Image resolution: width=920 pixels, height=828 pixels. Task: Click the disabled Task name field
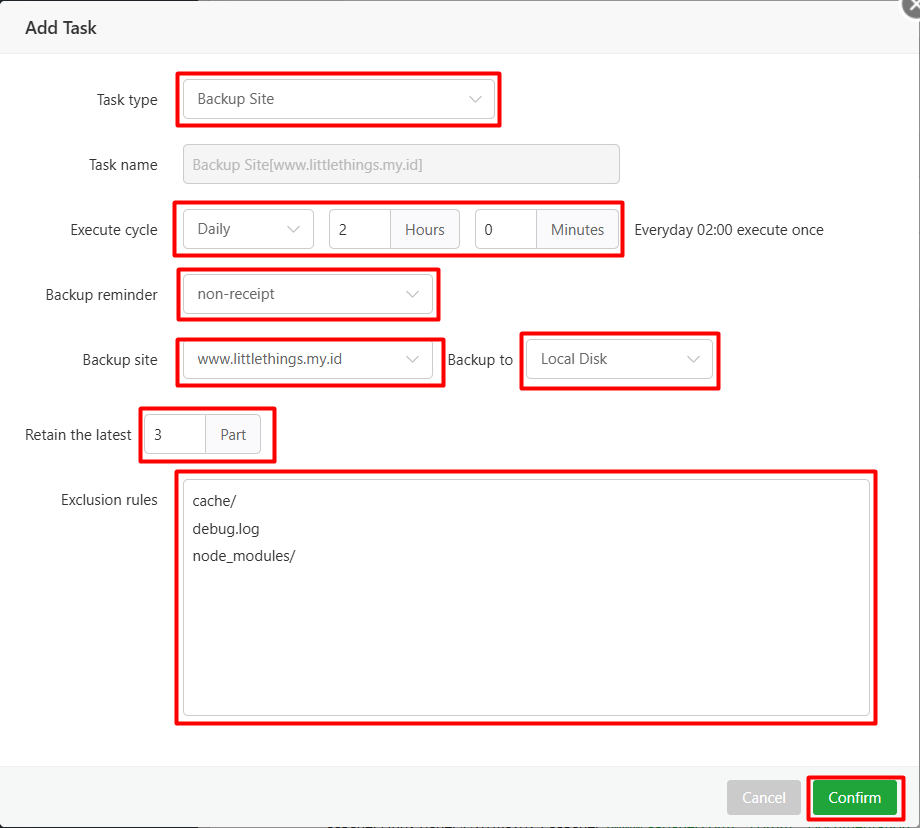point(400,164)
